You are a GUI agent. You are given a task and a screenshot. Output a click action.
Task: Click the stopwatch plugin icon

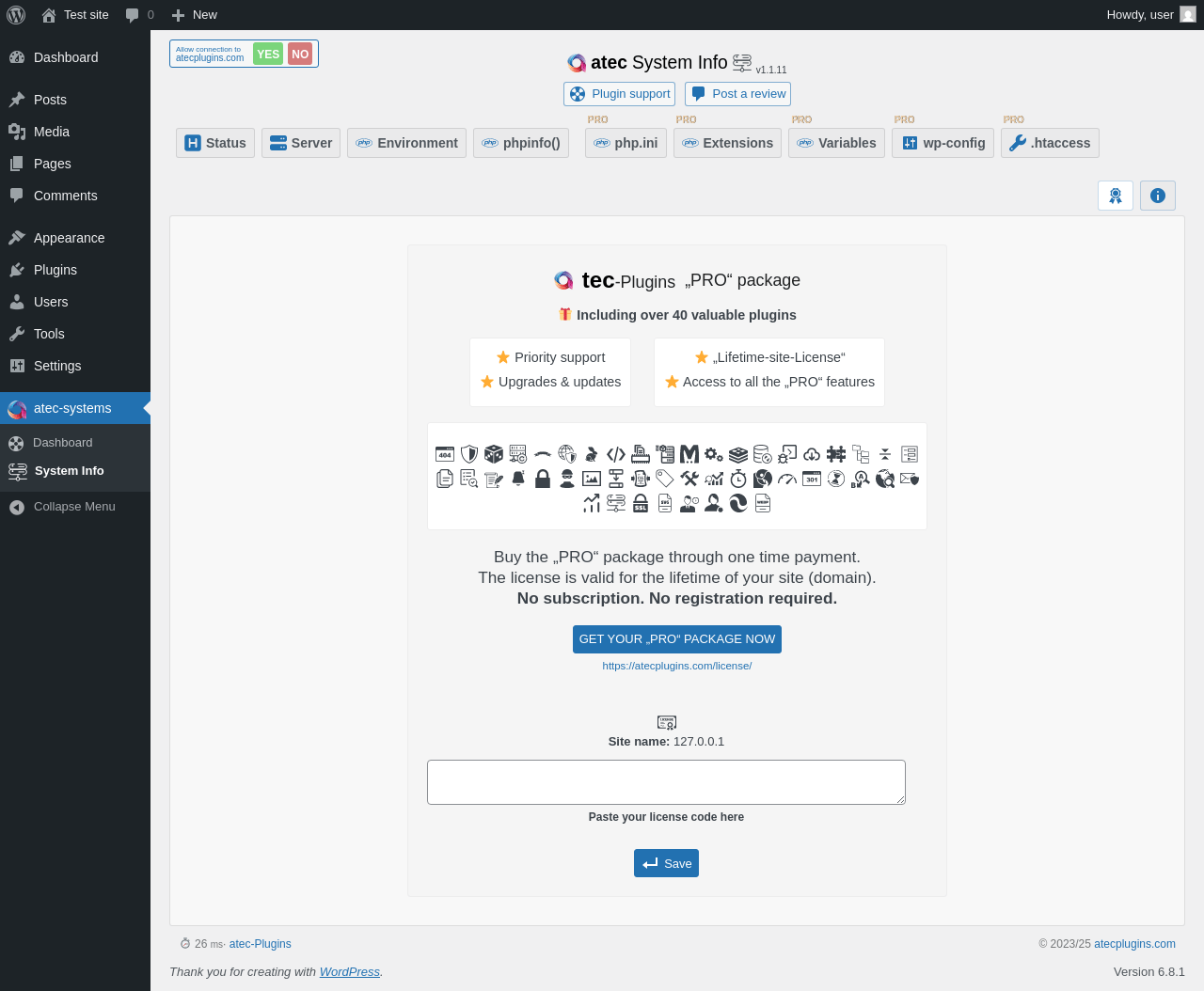(x=738, y=479)
